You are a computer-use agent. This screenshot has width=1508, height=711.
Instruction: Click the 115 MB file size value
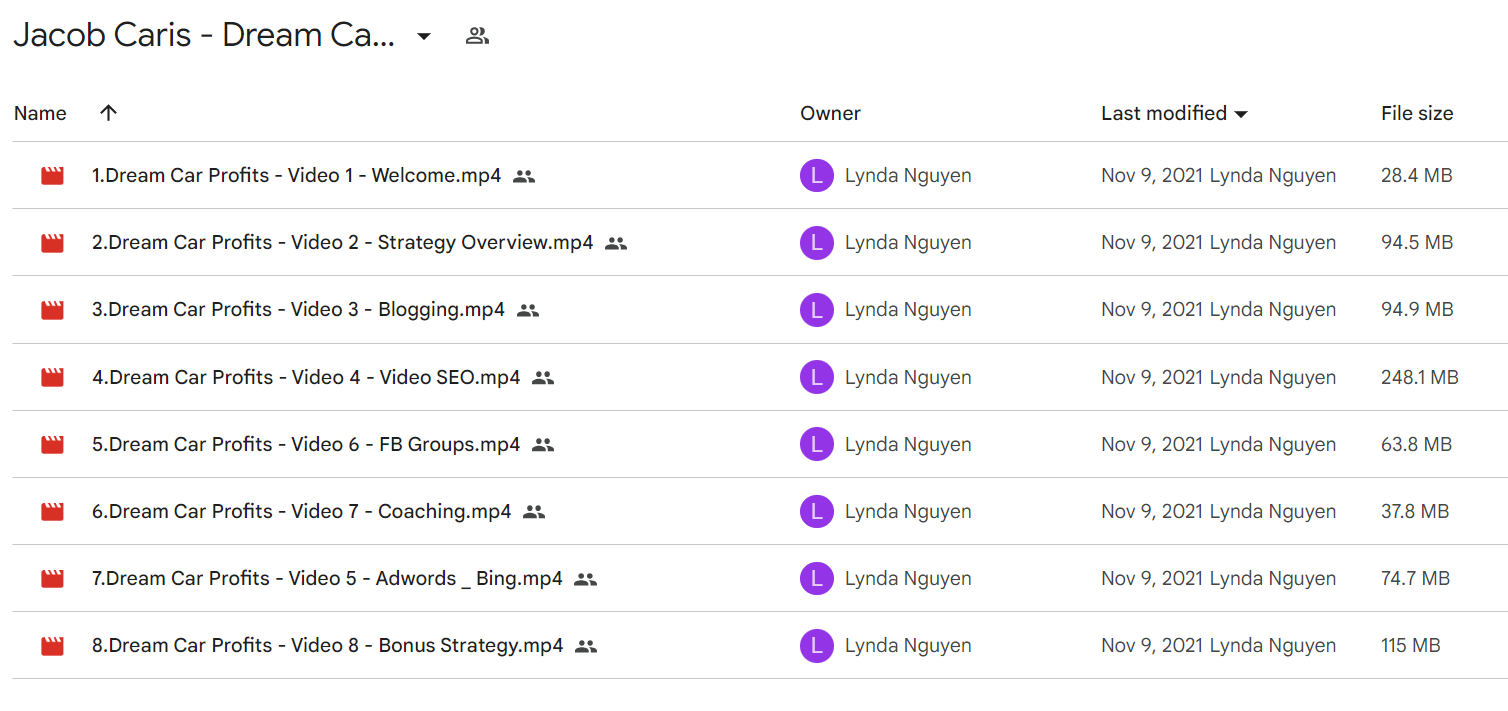[x=1411, y=645]
